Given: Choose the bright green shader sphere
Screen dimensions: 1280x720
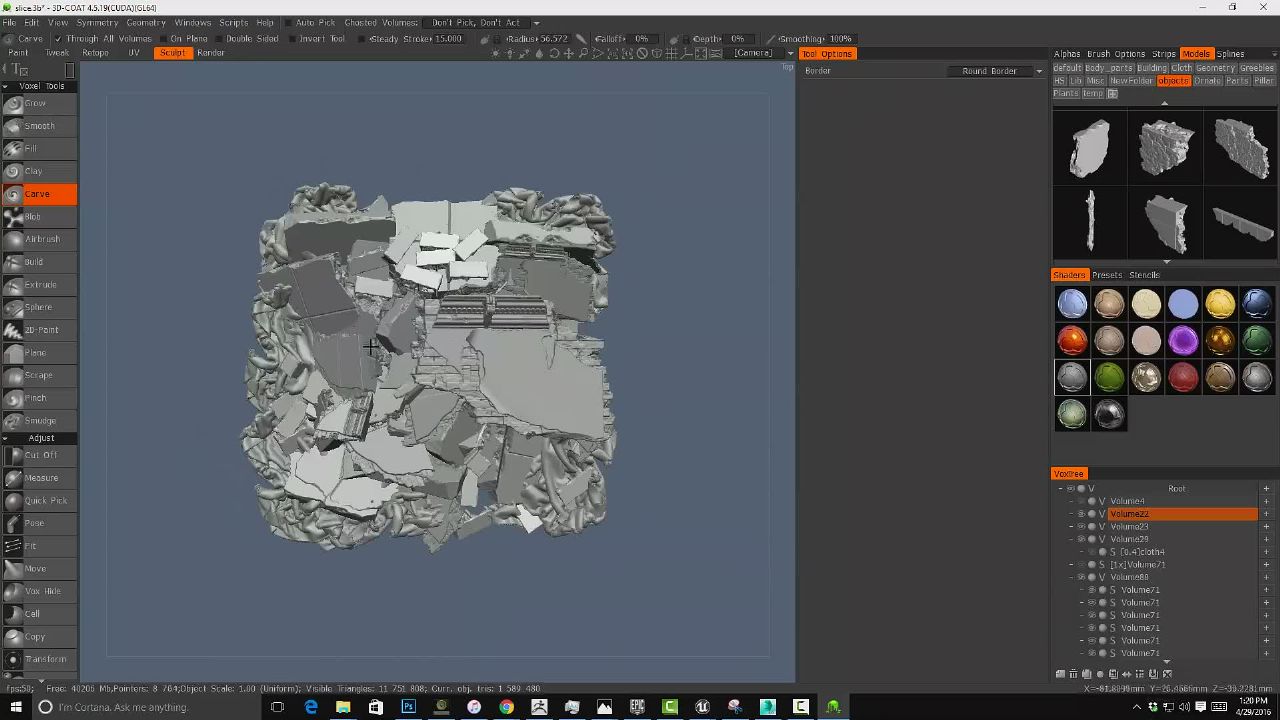Looking at the screenshot, I should 1109,378.
